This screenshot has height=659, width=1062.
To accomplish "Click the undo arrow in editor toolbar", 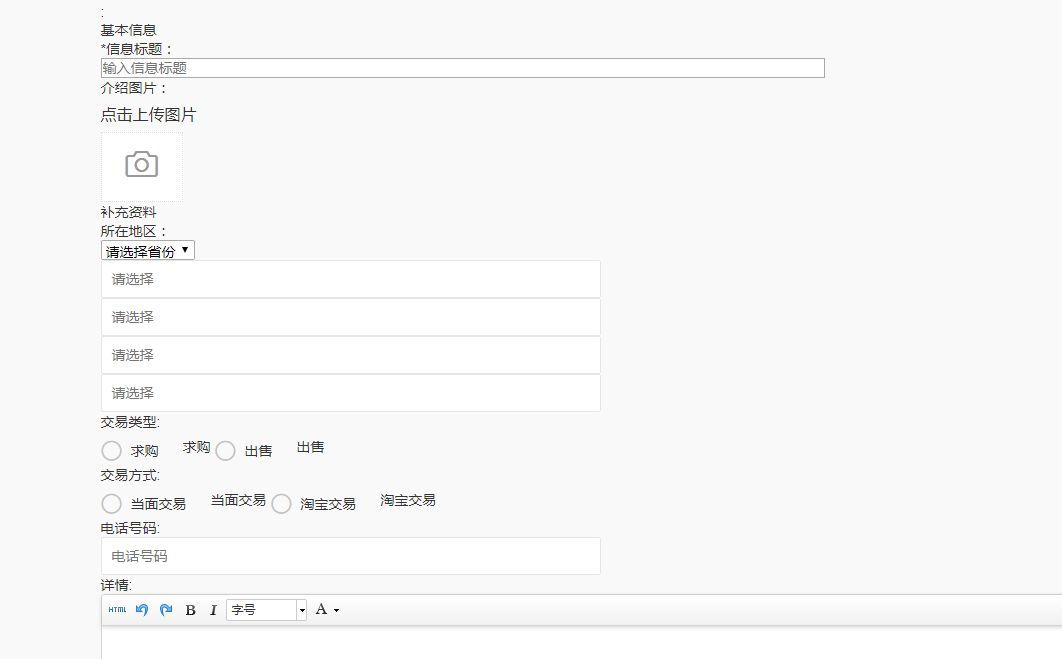I will tap(142, 610).
